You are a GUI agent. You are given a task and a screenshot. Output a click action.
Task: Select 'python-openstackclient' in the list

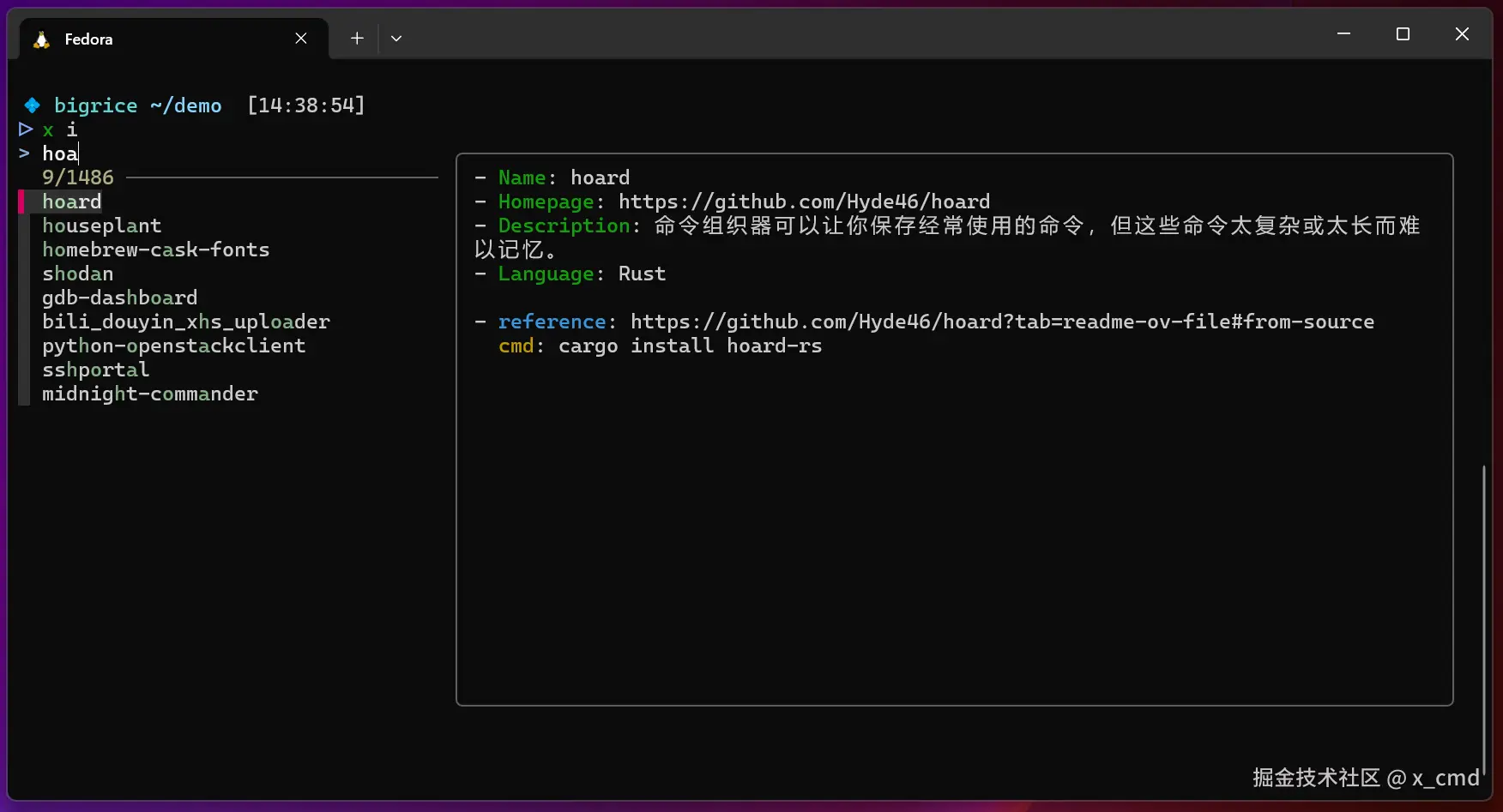click(174, 346)
